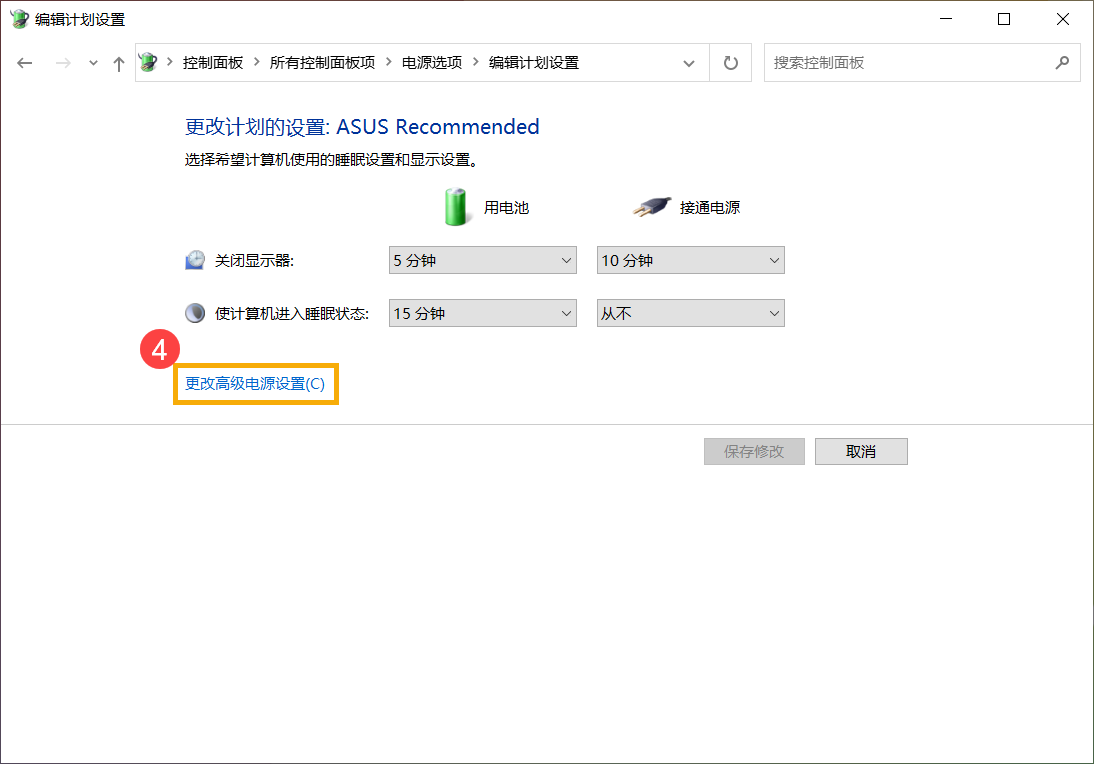Click the sleep icon beside 使计算机进入睡眠状态
Viewport: 1094px width, 764px height.
click(x=194, y=312)
